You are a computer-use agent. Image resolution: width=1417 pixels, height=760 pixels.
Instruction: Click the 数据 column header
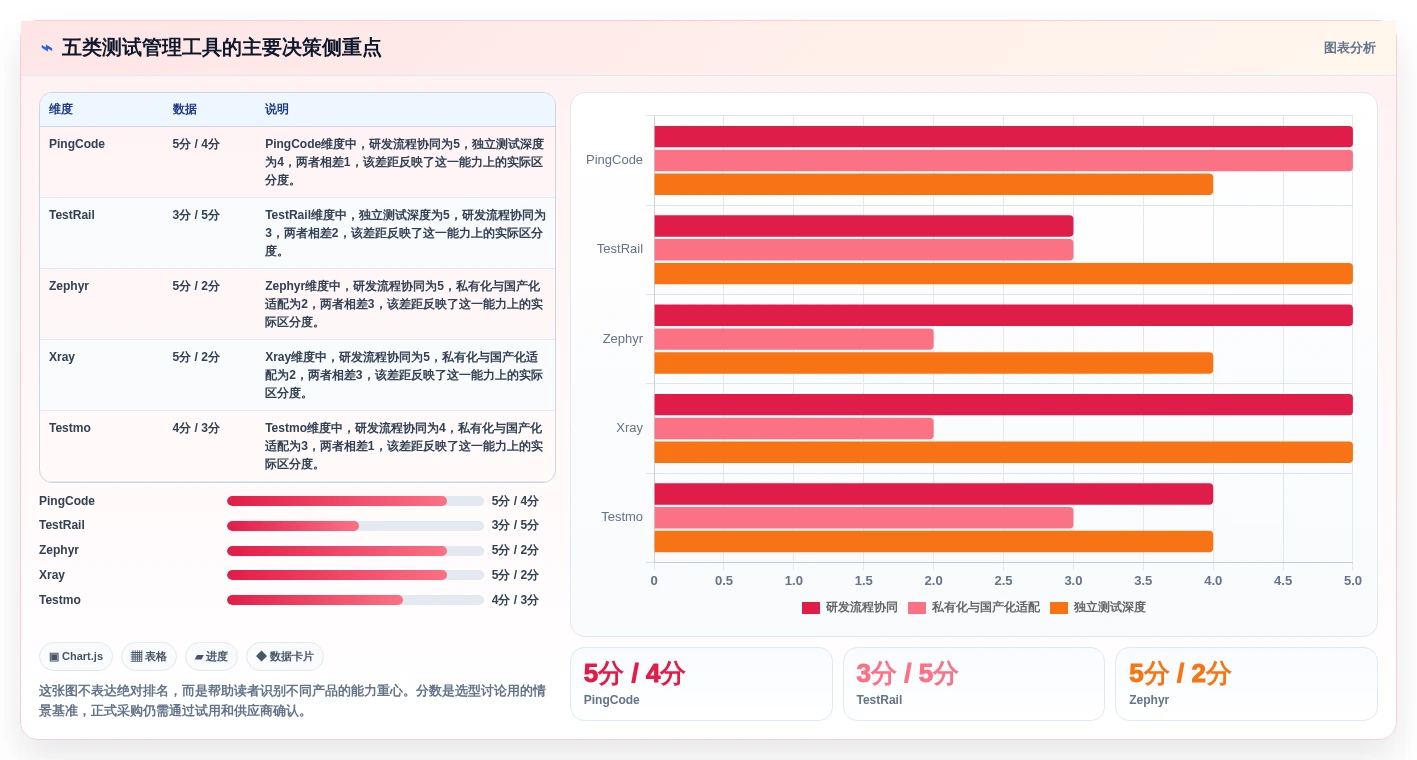[x=185, y=109]
